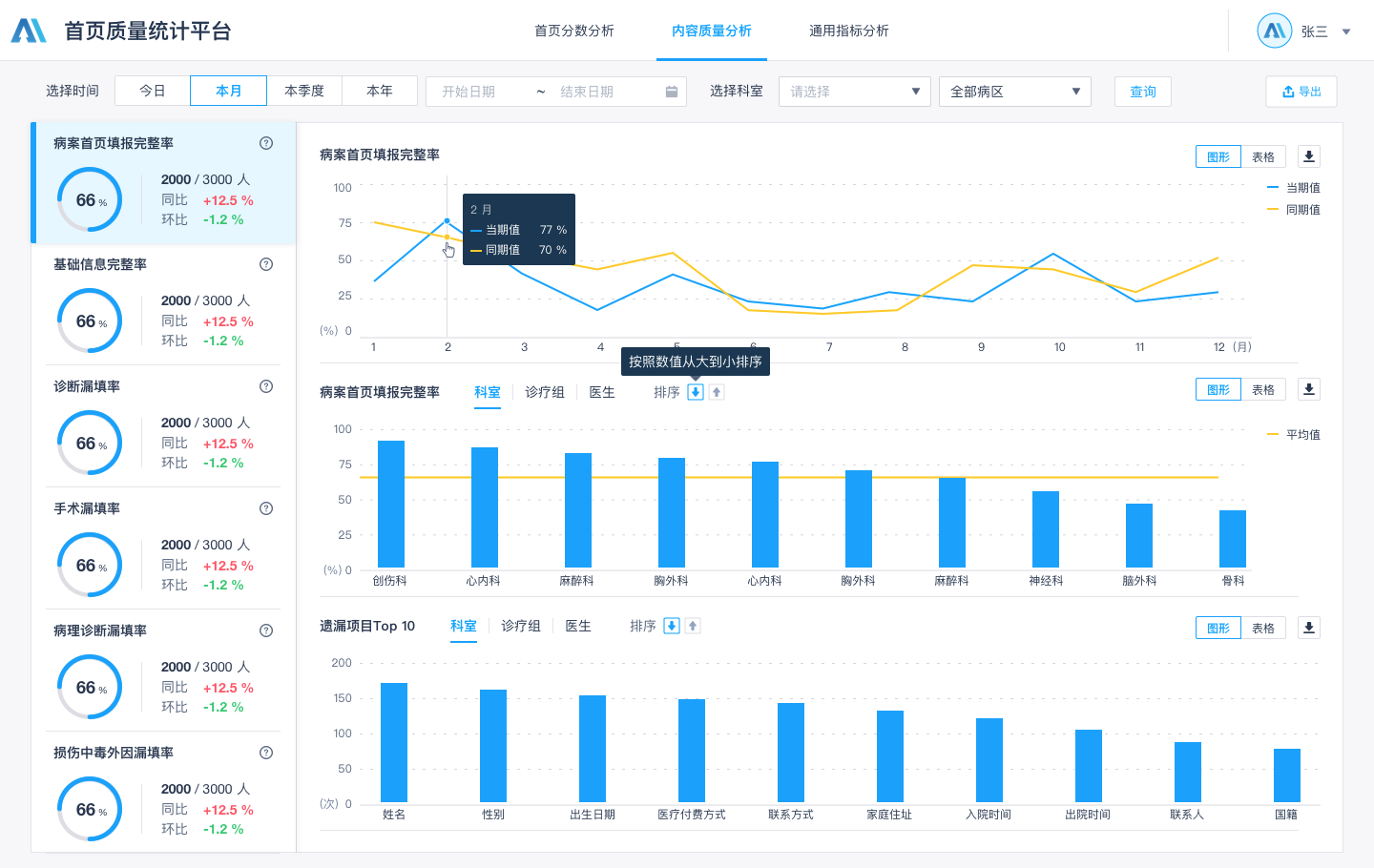
Task: Sort 遗漏项目Top 10 ascending
Action: [693, 626]
